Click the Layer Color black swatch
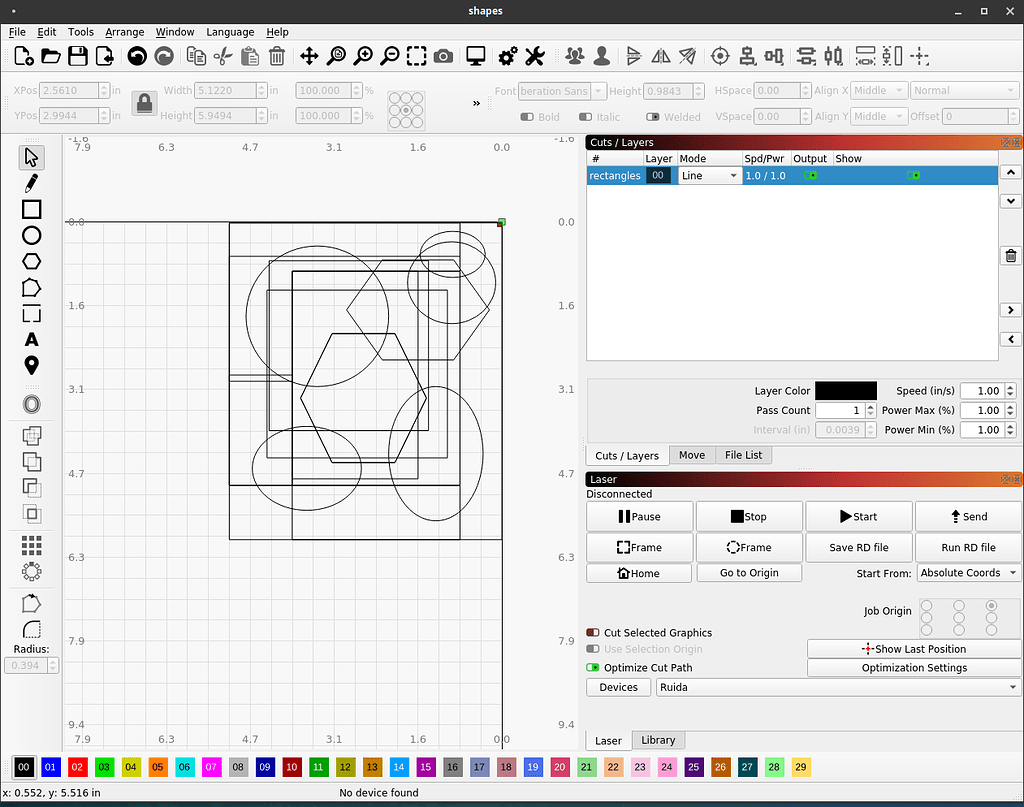Screen dimensions: 1024x807 coord(846,390)
